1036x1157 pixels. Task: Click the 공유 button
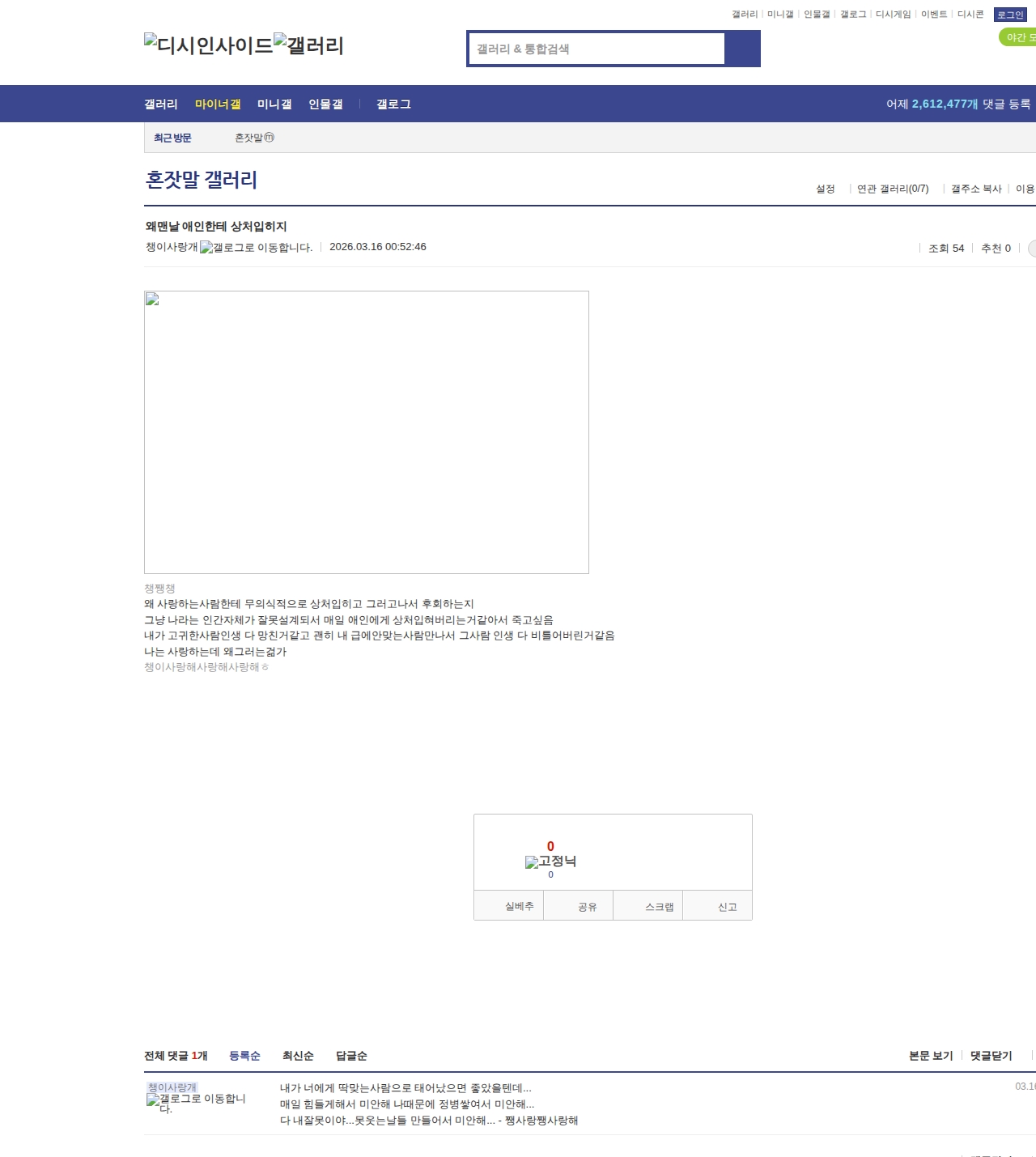pos(579,906)
